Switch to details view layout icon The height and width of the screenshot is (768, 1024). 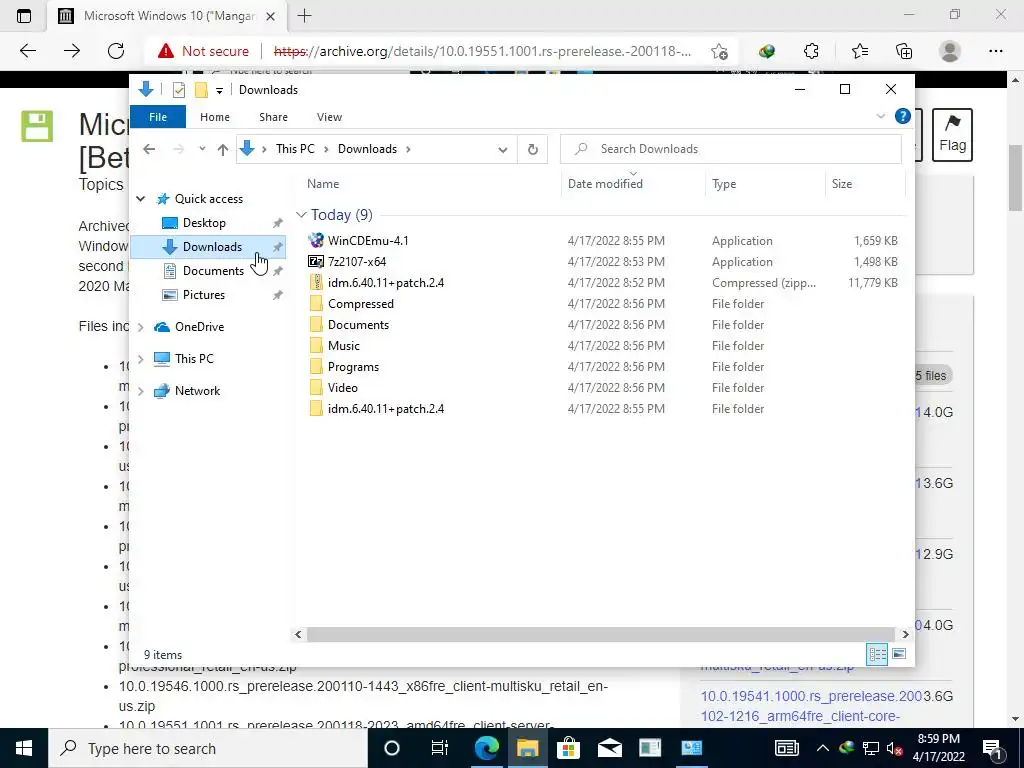tap(877, 654)
